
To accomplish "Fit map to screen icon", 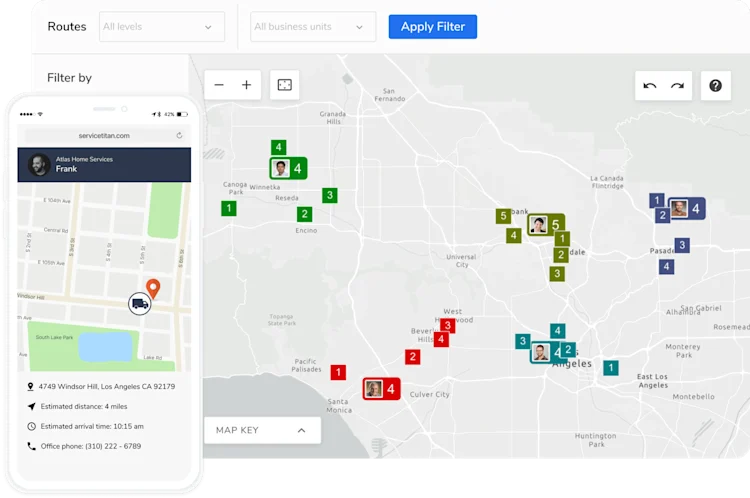I will pos(285,85).
